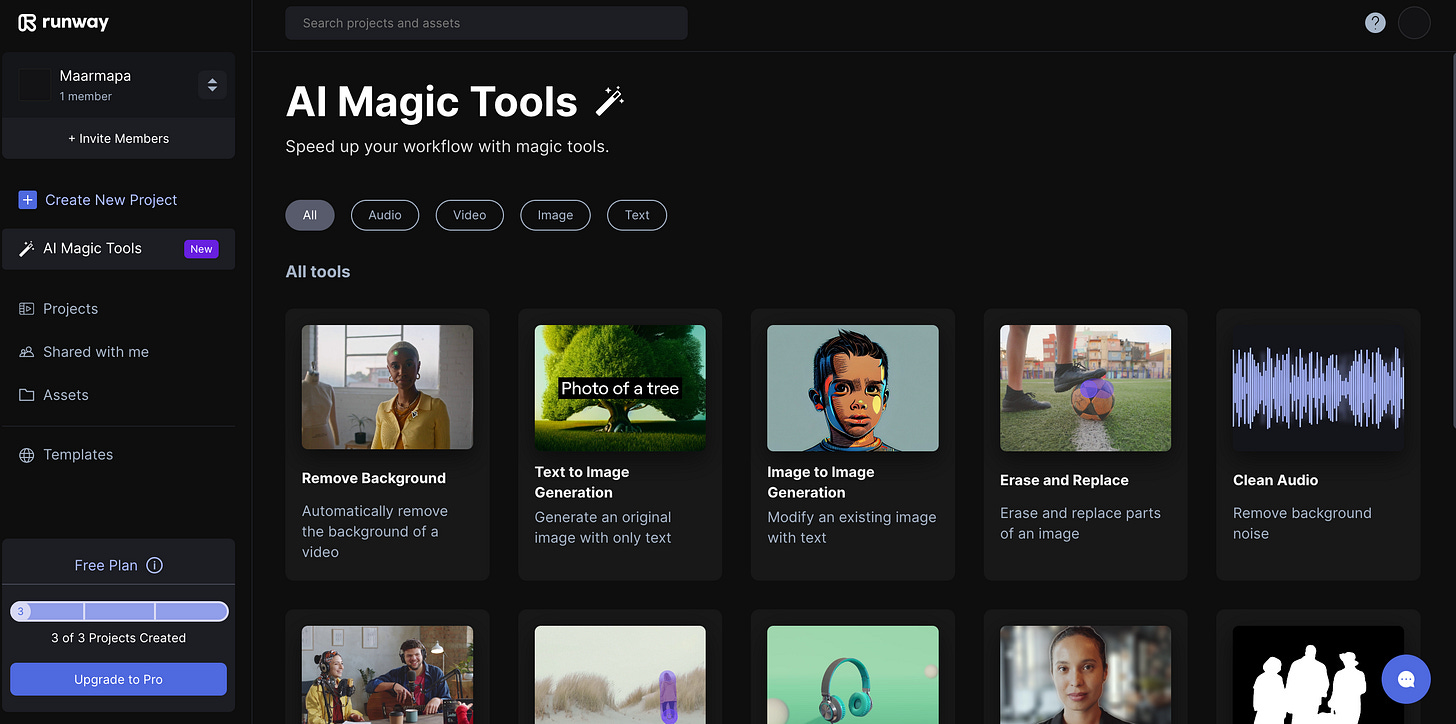Click the Templates globe icon
Image resolution: width=1456 pixels, height=724 pixels.
(x=27, y=455)
